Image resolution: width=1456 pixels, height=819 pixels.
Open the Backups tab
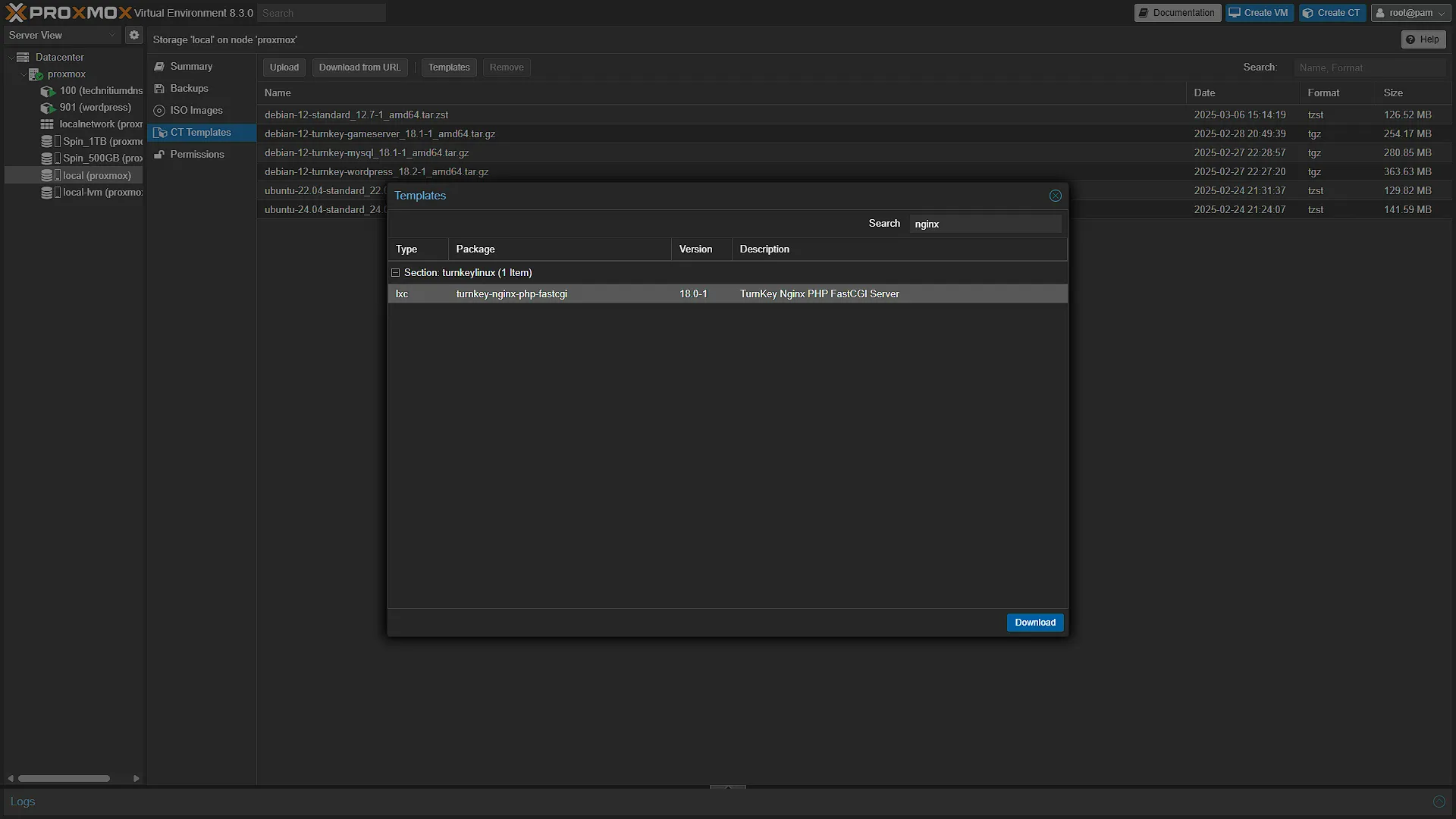202,89
